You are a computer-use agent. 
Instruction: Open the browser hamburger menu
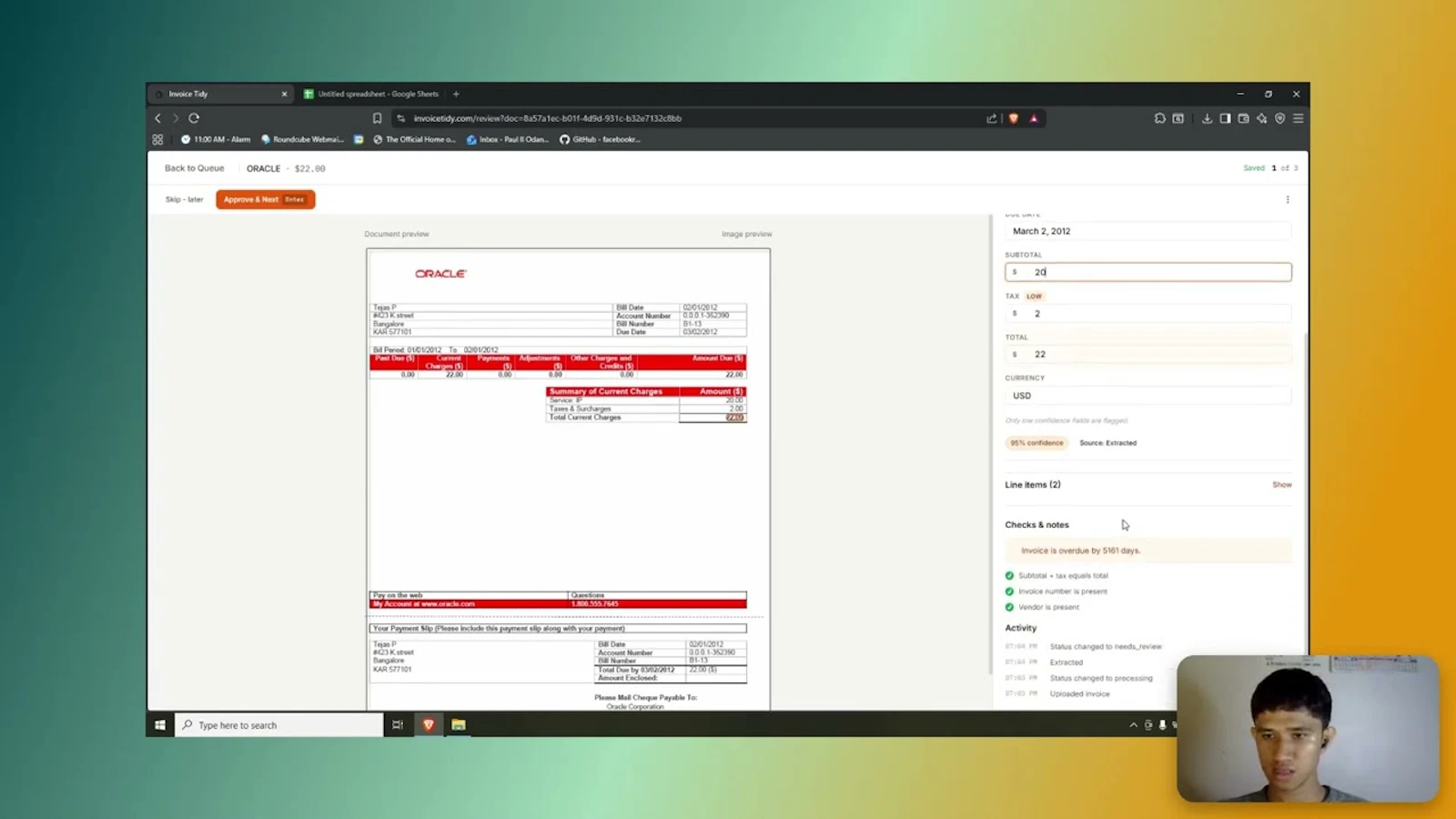coord(1299,117)
